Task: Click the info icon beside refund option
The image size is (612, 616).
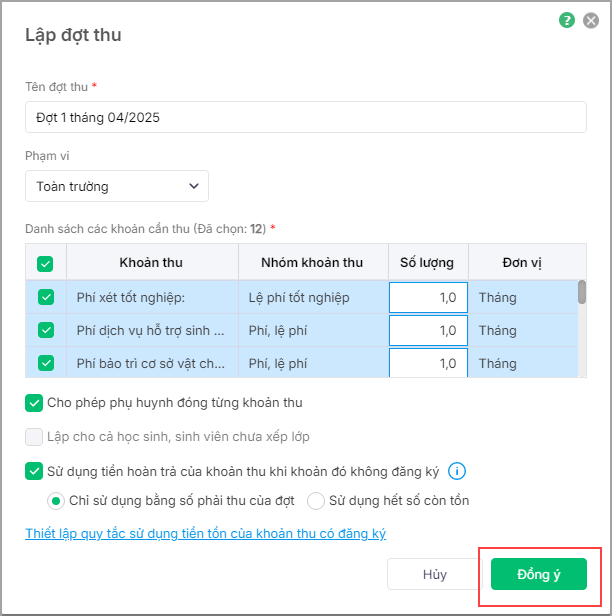Action: pos(458,471)
